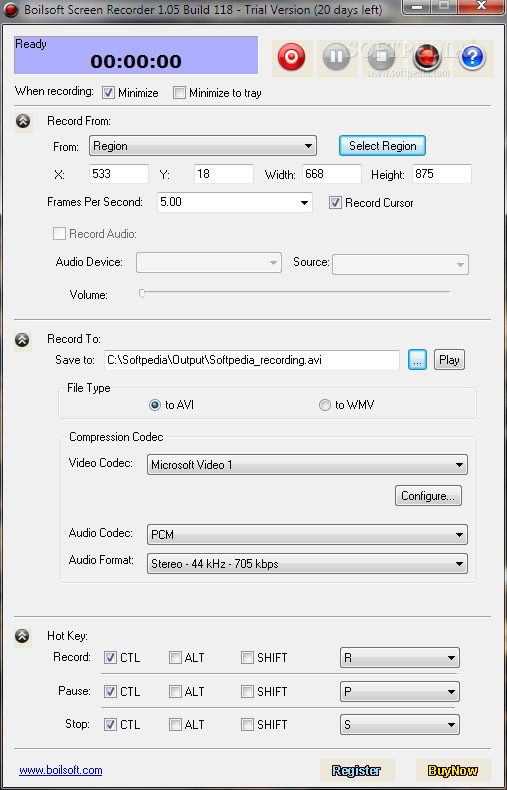The height and width of the screenshot is (790, 507).
Task: Click the Save to path field
Action: tap(252, 360)
